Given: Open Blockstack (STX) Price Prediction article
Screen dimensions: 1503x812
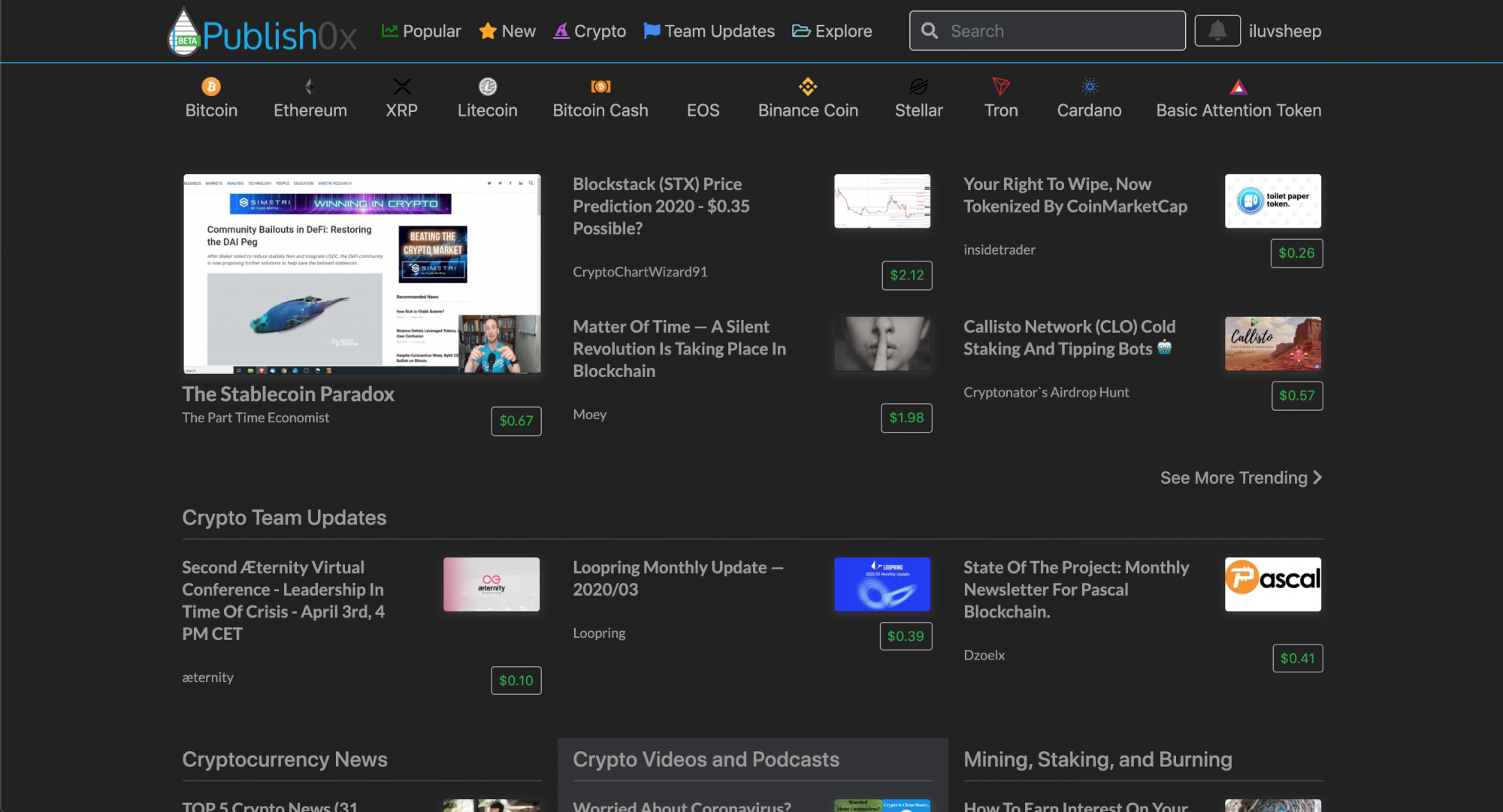Looking at the screenshot, I should click(661, 207).
